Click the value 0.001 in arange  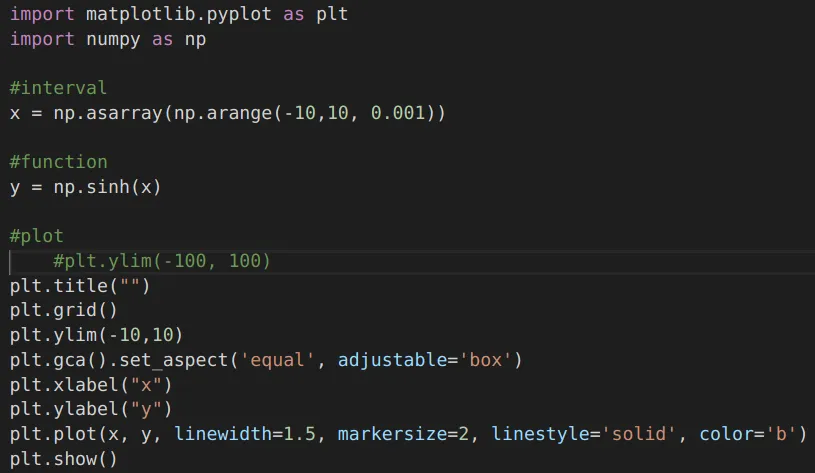(398, 113)
